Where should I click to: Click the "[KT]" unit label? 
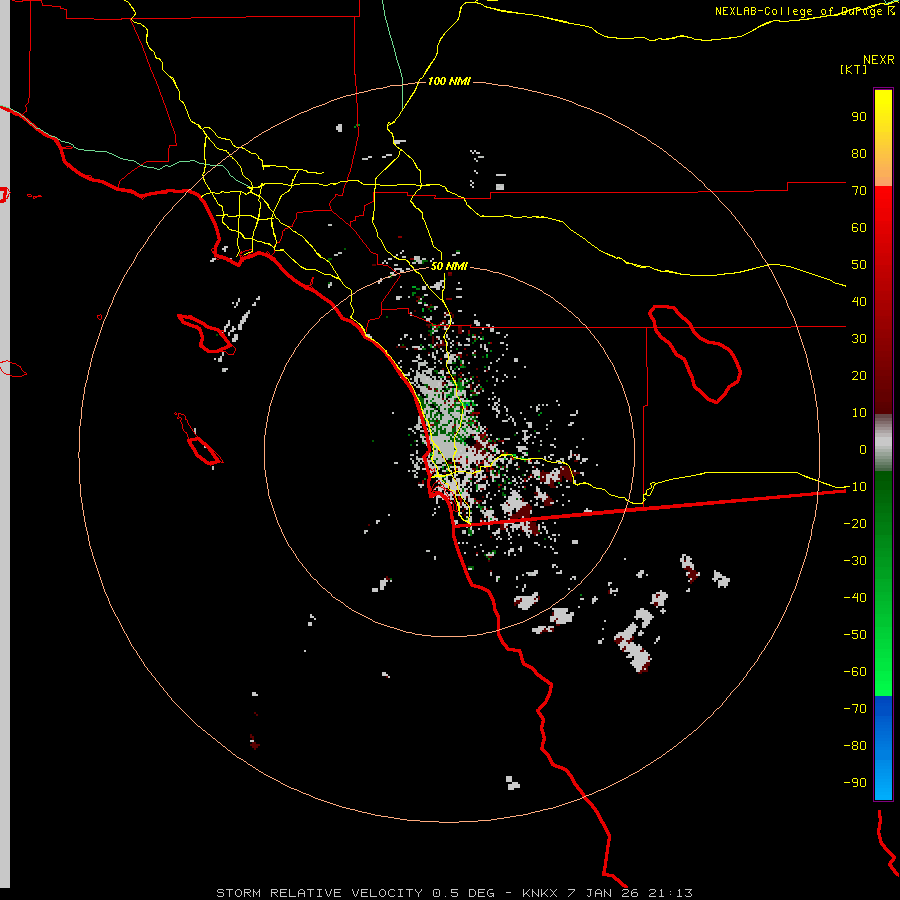(x=853, y=69)
